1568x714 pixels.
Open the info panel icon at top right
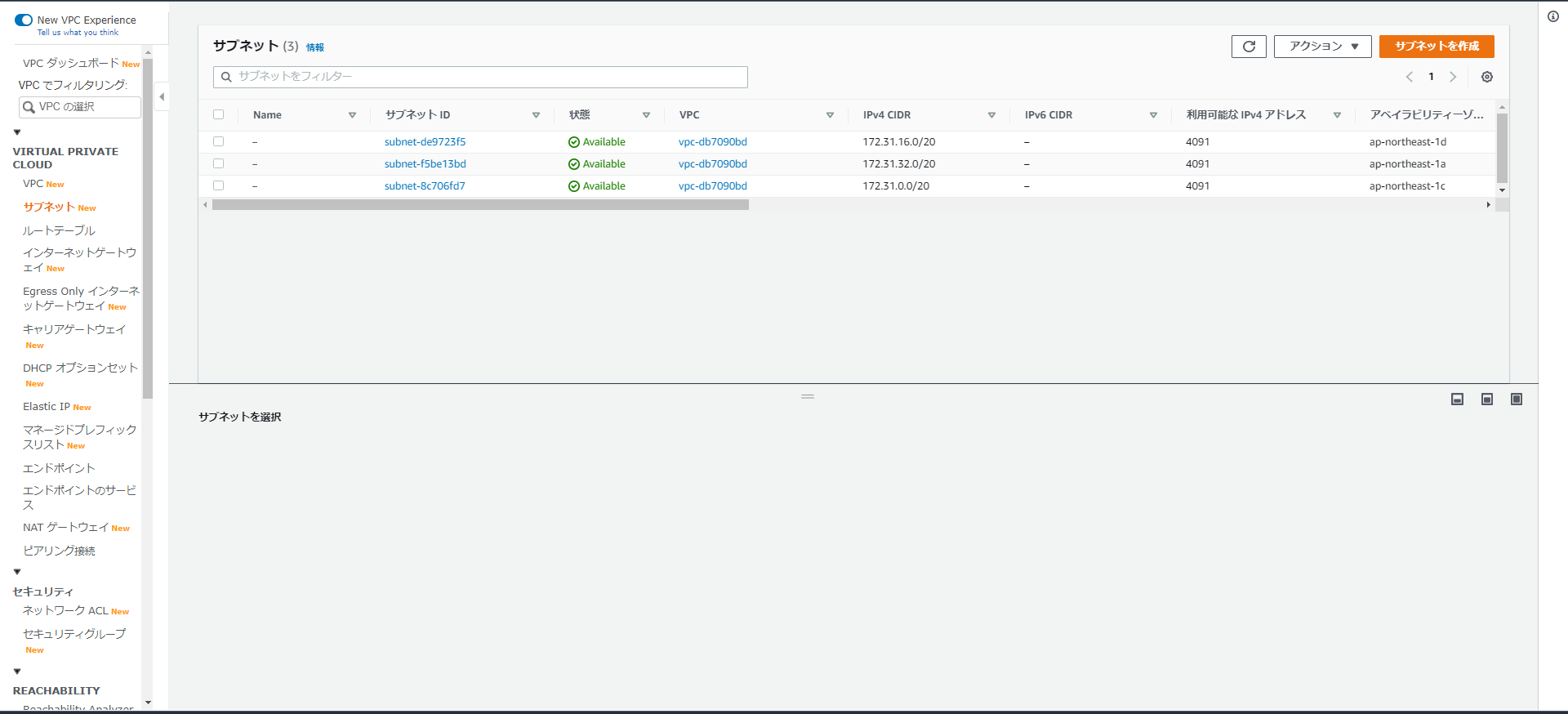click(1553, 16)
